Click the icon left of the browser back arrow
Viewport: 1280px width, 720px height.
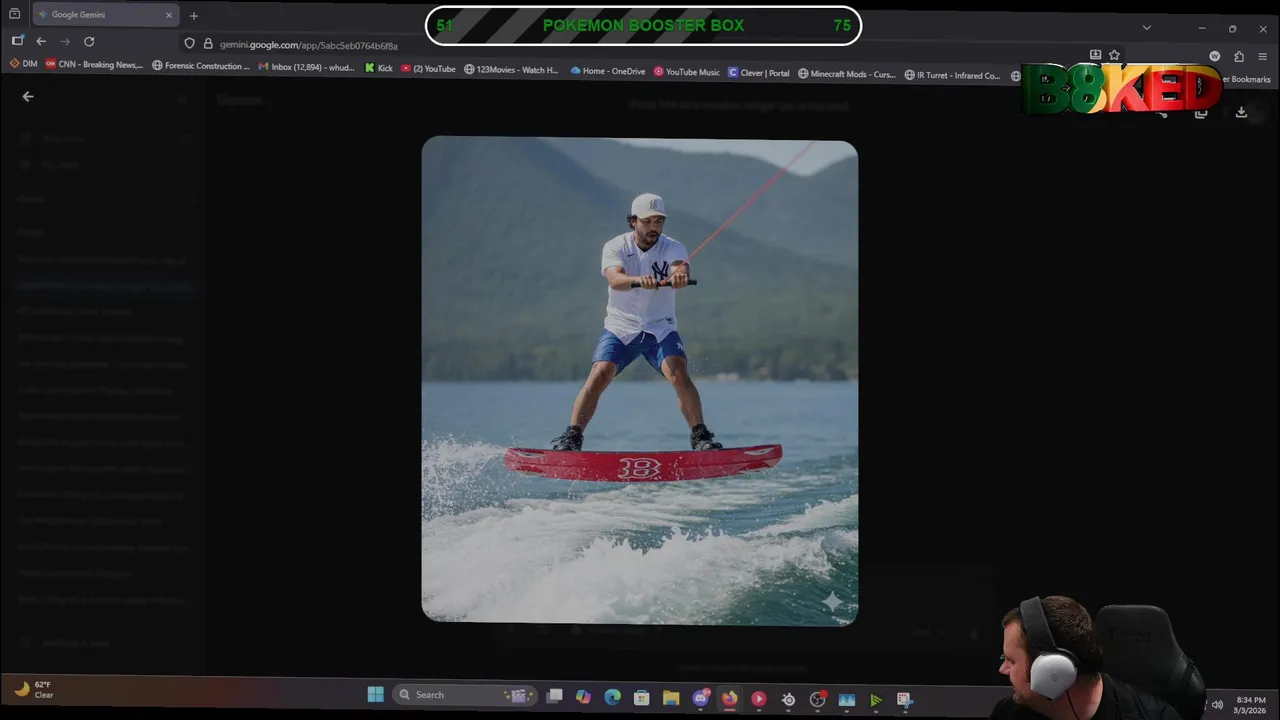pyautogui.click(x=17, y=41)
